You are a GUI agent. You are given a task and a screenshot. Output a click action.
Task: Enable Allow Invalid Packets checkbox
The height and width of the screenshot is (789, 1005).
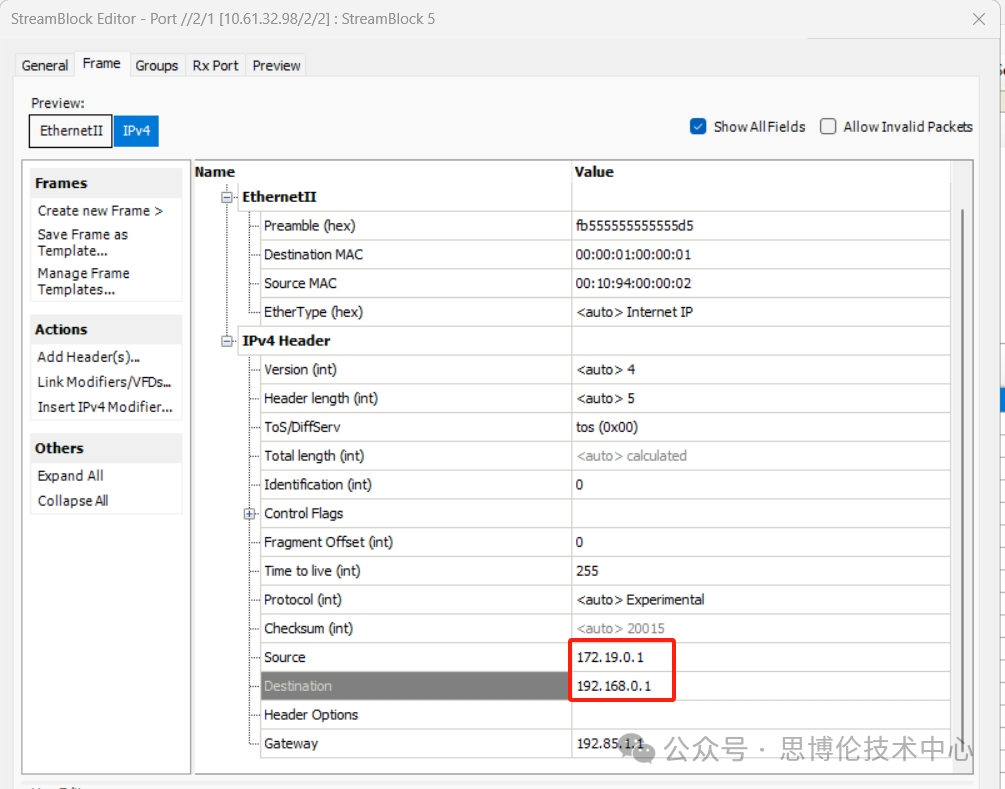tap(828, 127)
